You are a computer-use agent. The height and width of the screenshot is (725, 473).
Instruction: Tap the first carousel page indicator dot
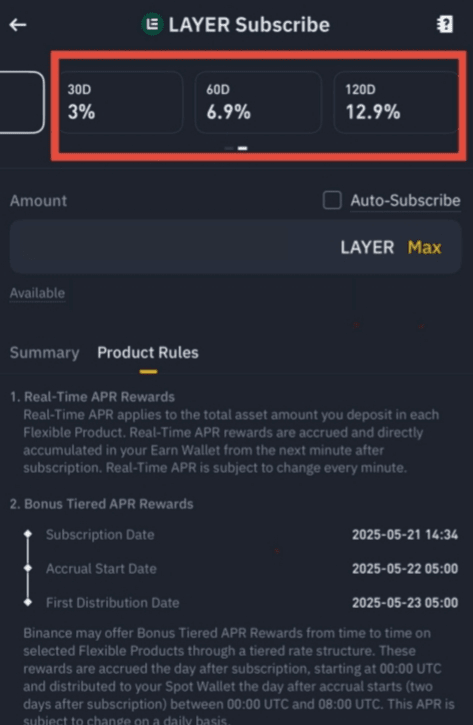229,148
